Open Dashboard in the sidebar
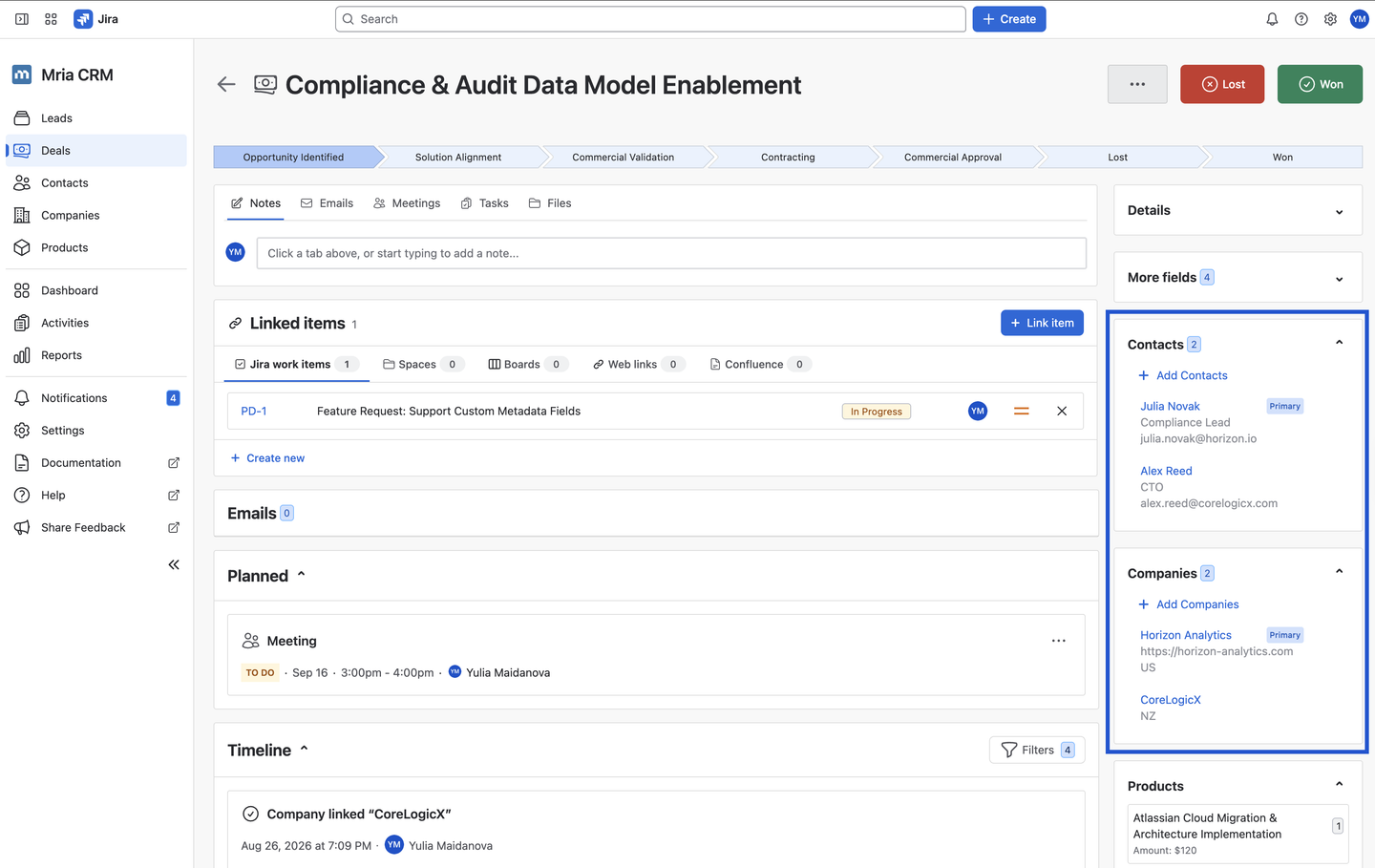1375x868 pixels. (96, 291)
